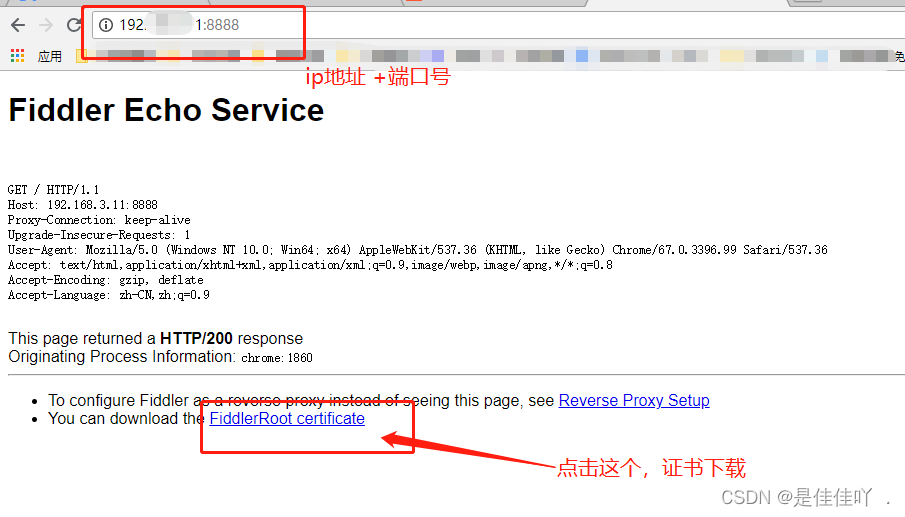The width and height of the screenshot is (905, 517).
Task: Click the Accept-Language: zh-CN line
Action: 109,295
